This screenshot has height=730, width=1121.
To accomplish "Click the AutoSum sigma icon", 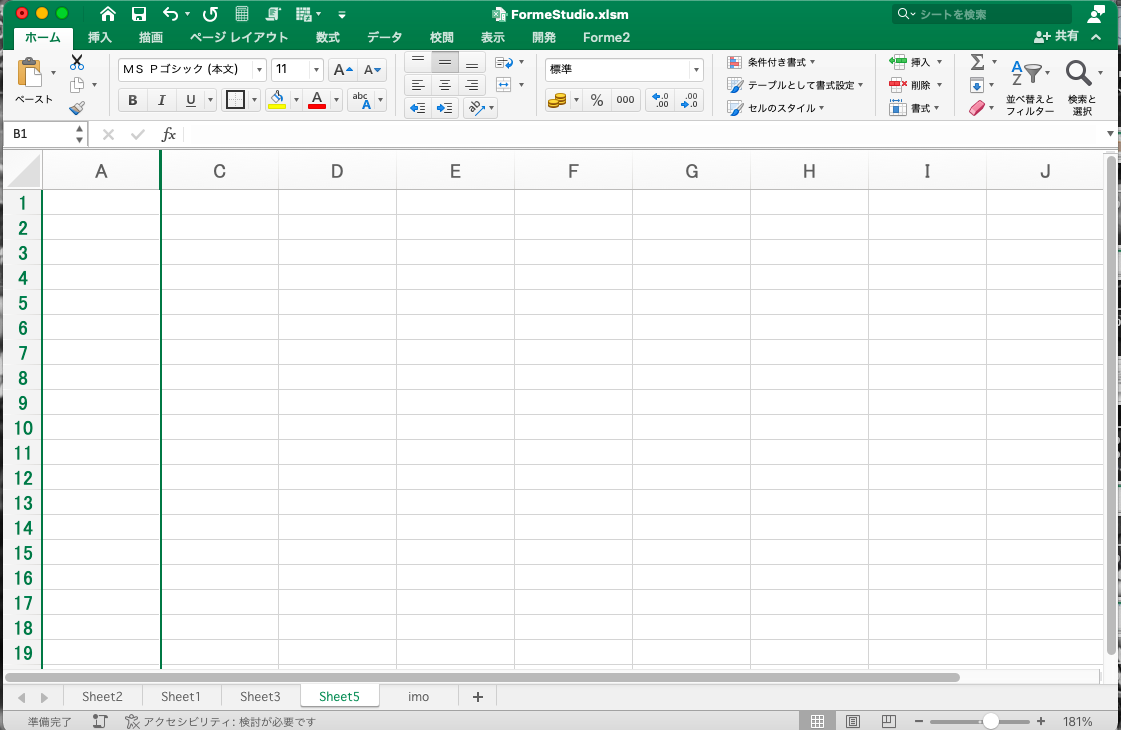I will point(977,62).
